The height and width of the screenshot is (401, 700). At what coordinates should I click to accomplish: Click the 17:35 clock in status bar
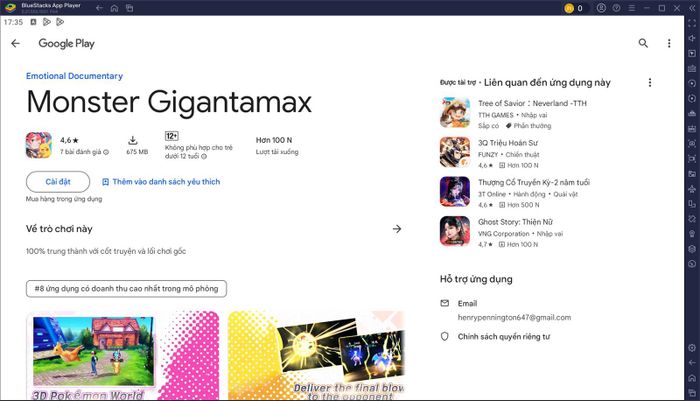[13, 22]
